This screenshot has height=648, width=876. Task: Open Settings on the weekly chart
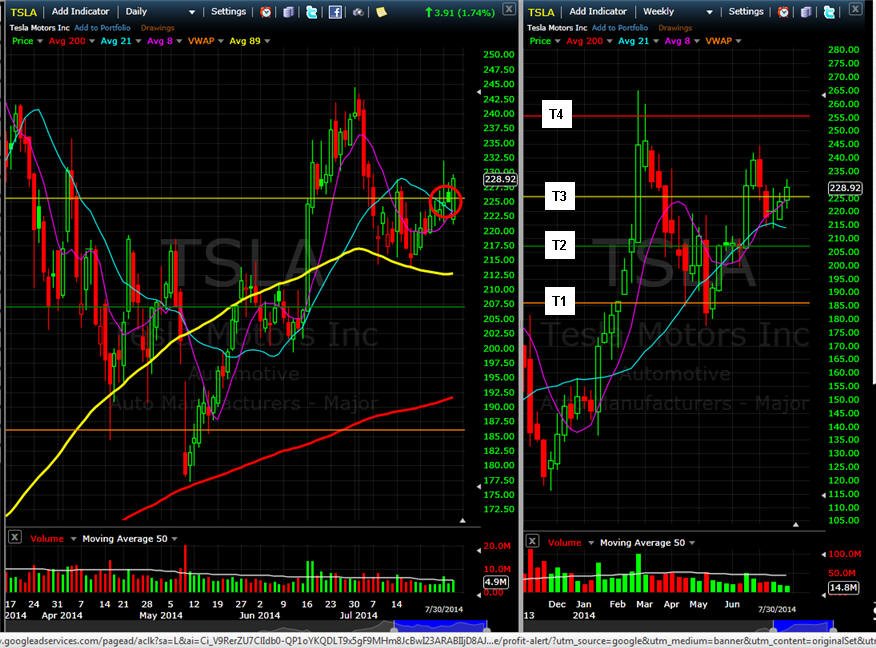(746, 11)
